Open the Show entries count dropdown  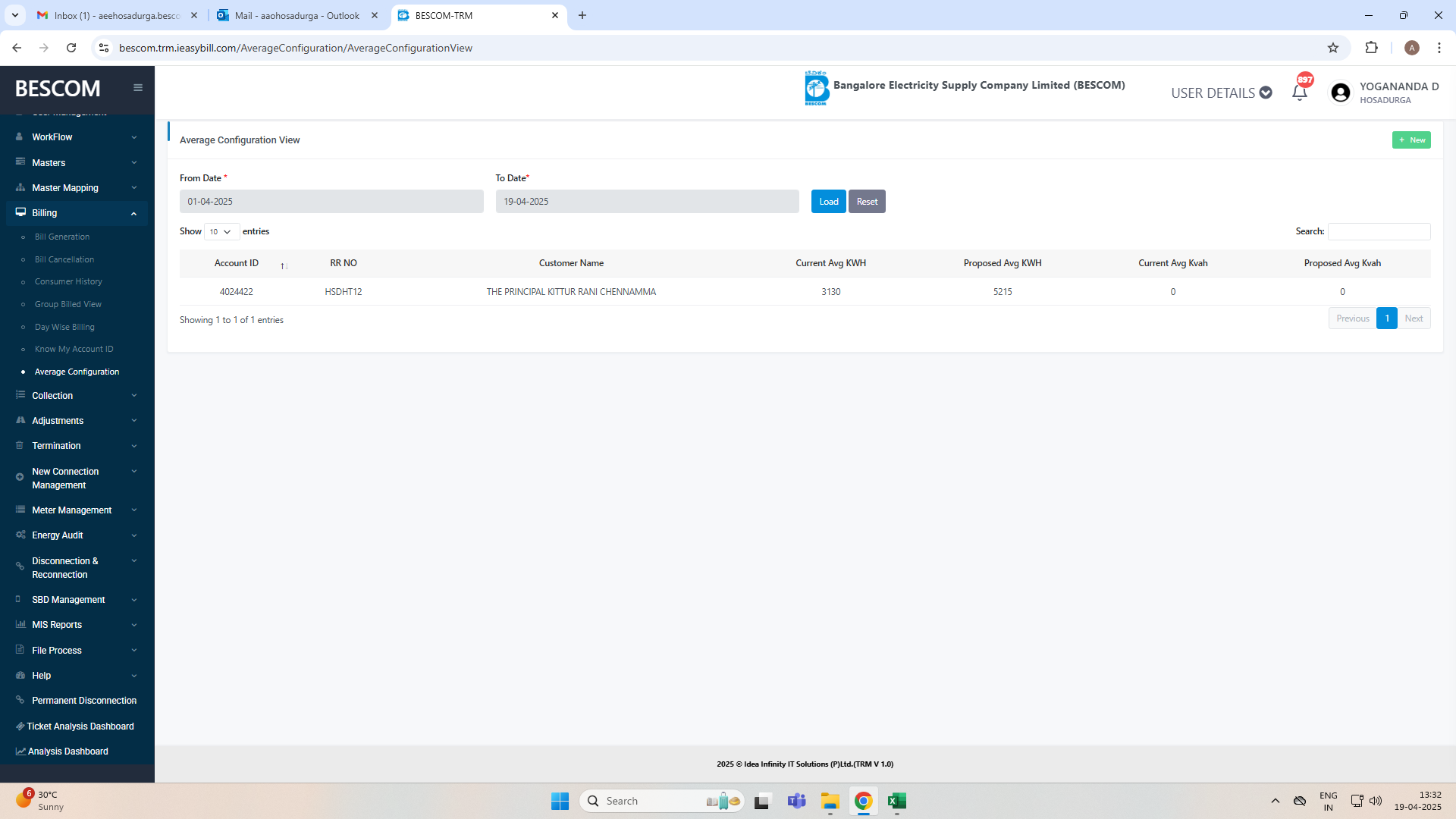tap(221, 232)
